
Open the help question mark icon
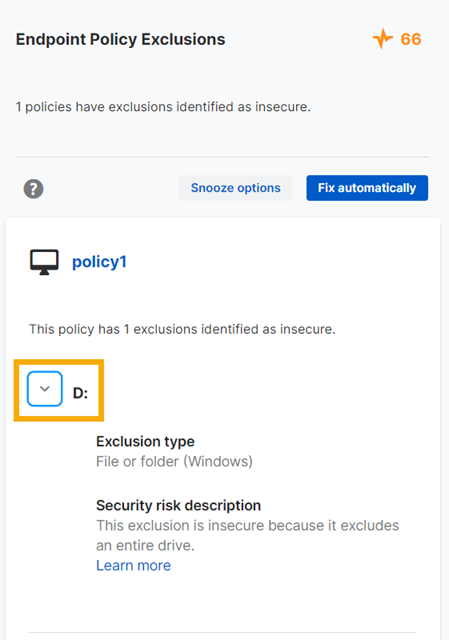[x=33, y=189]
